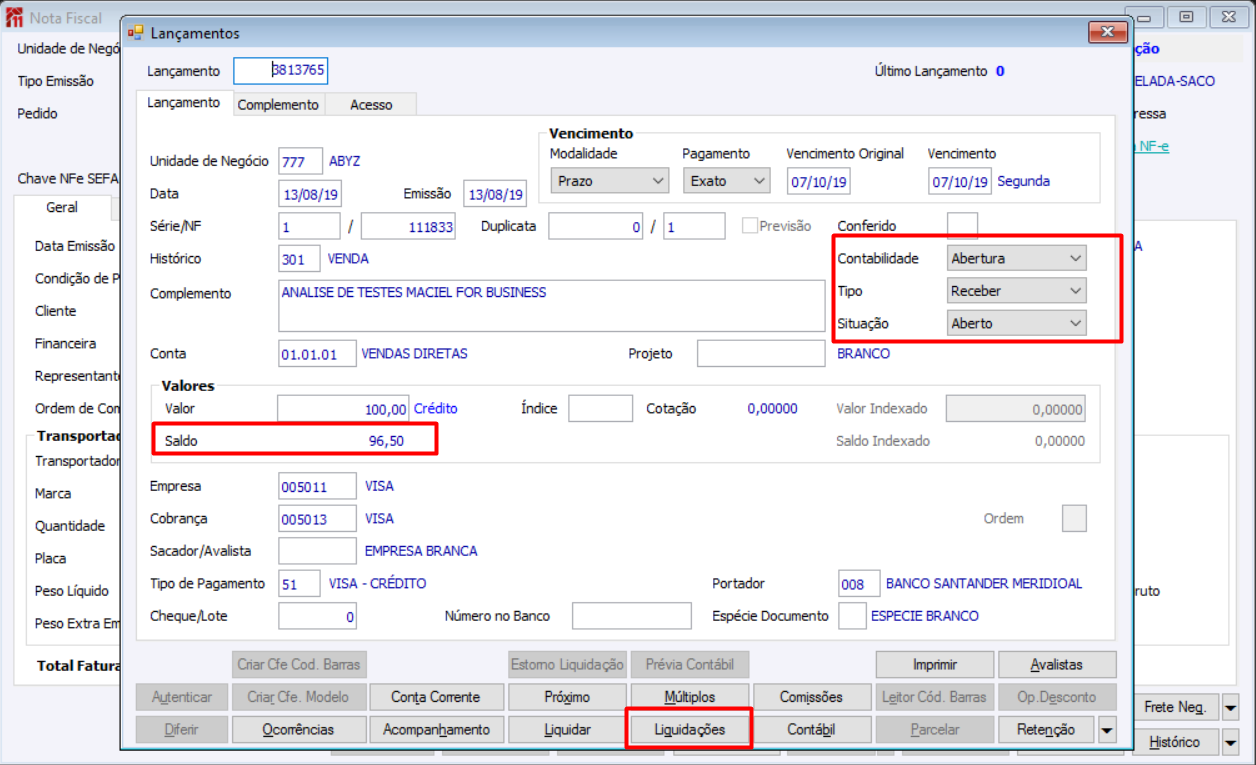Click the Portador code field 008

[859, 583]
